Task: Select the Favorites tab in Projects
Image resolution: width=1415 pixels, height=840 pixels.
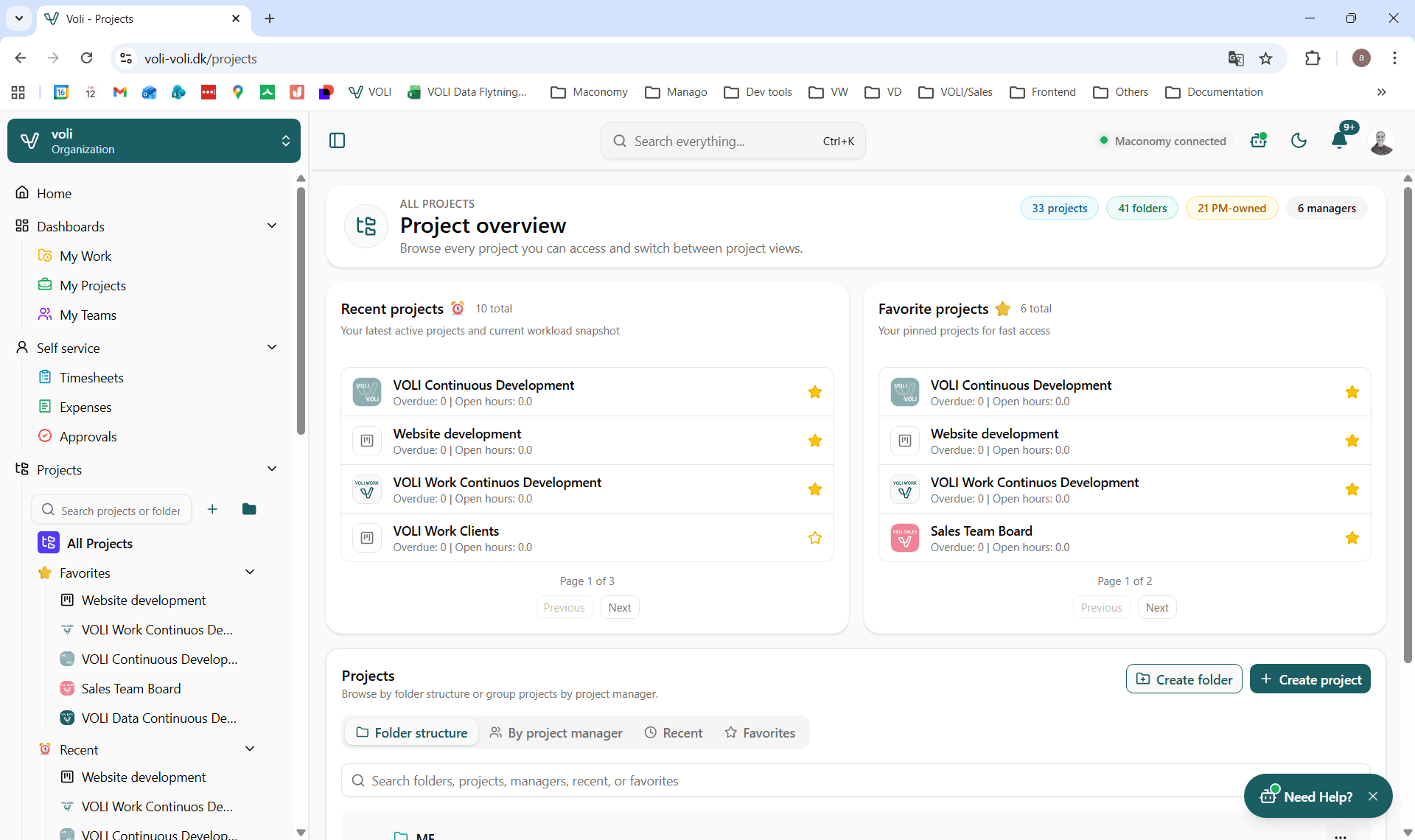Action: 760,732
